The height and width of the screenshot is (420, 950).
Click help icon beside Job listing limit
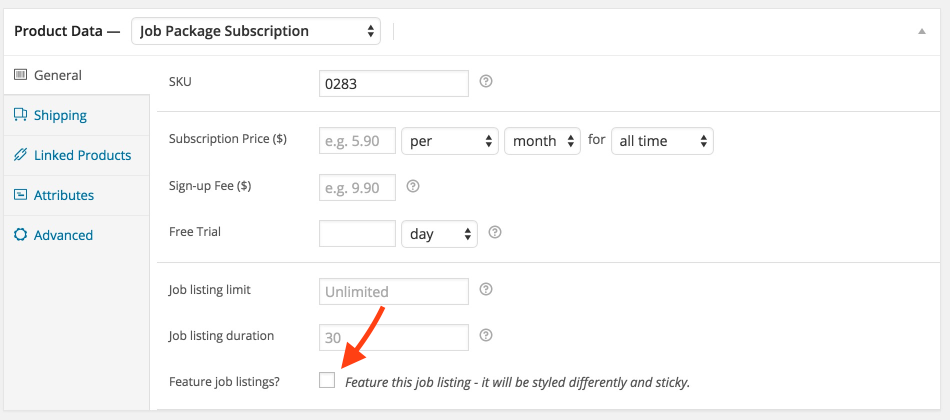click(x=485, y=289)
